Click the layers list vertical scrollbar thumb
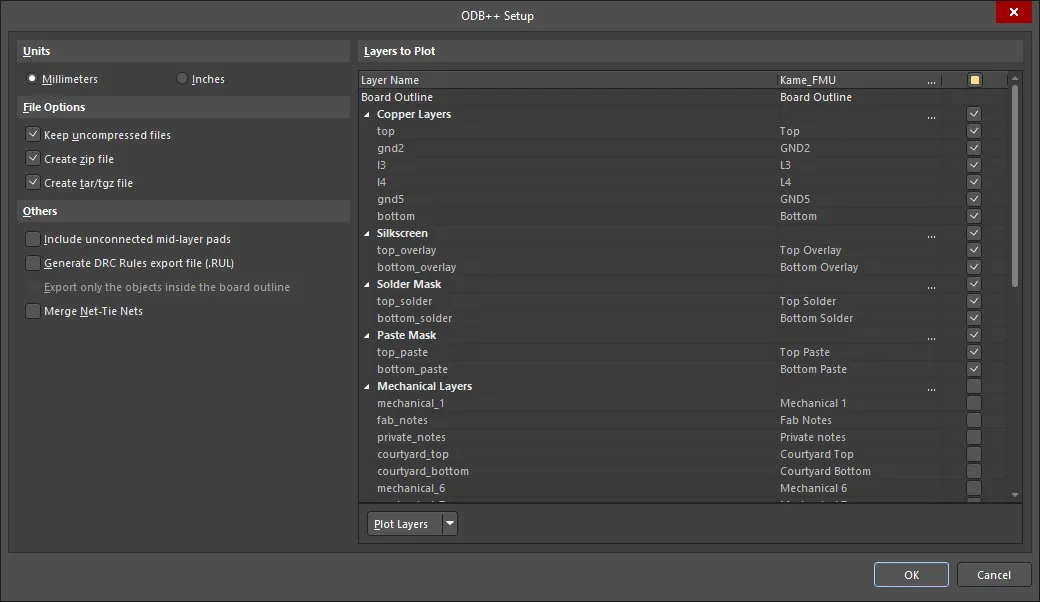Screen dimensions: 1040x602 coord(1015,186)
